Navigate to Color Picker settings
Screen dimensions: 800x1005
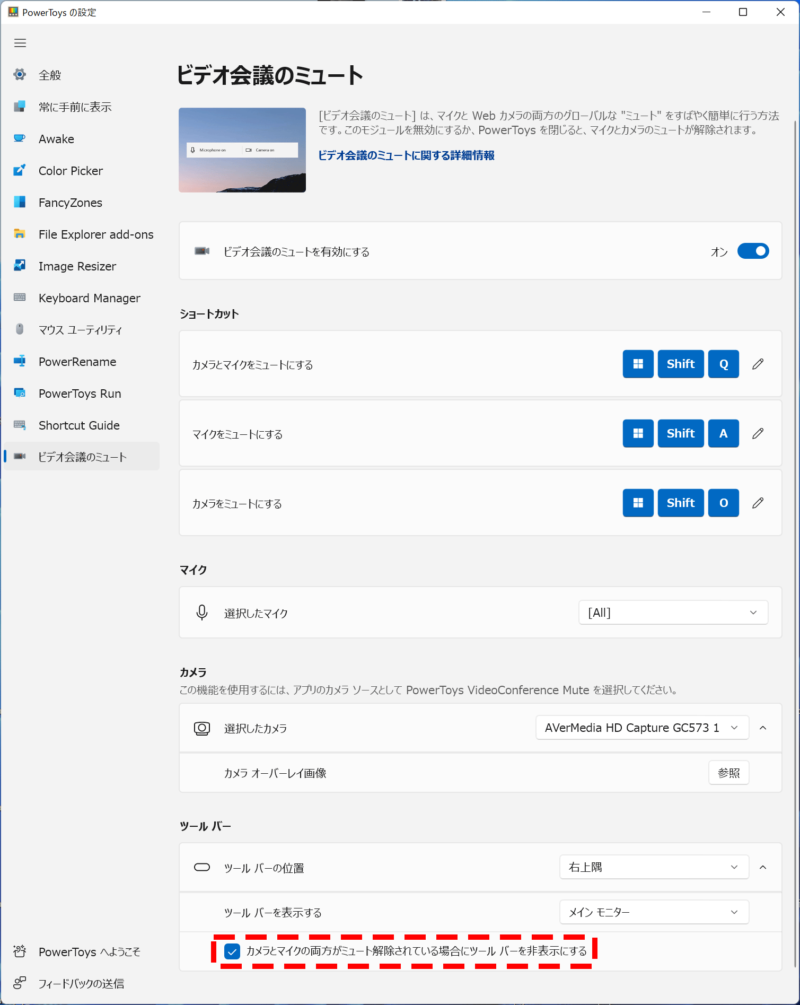click(x=81, y=170)
